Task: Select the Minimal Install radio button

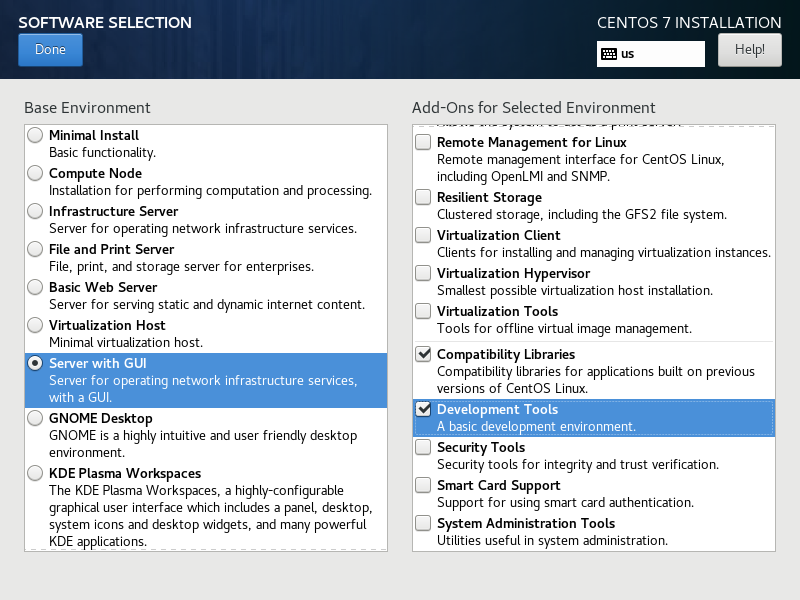Action: point(36,136)
